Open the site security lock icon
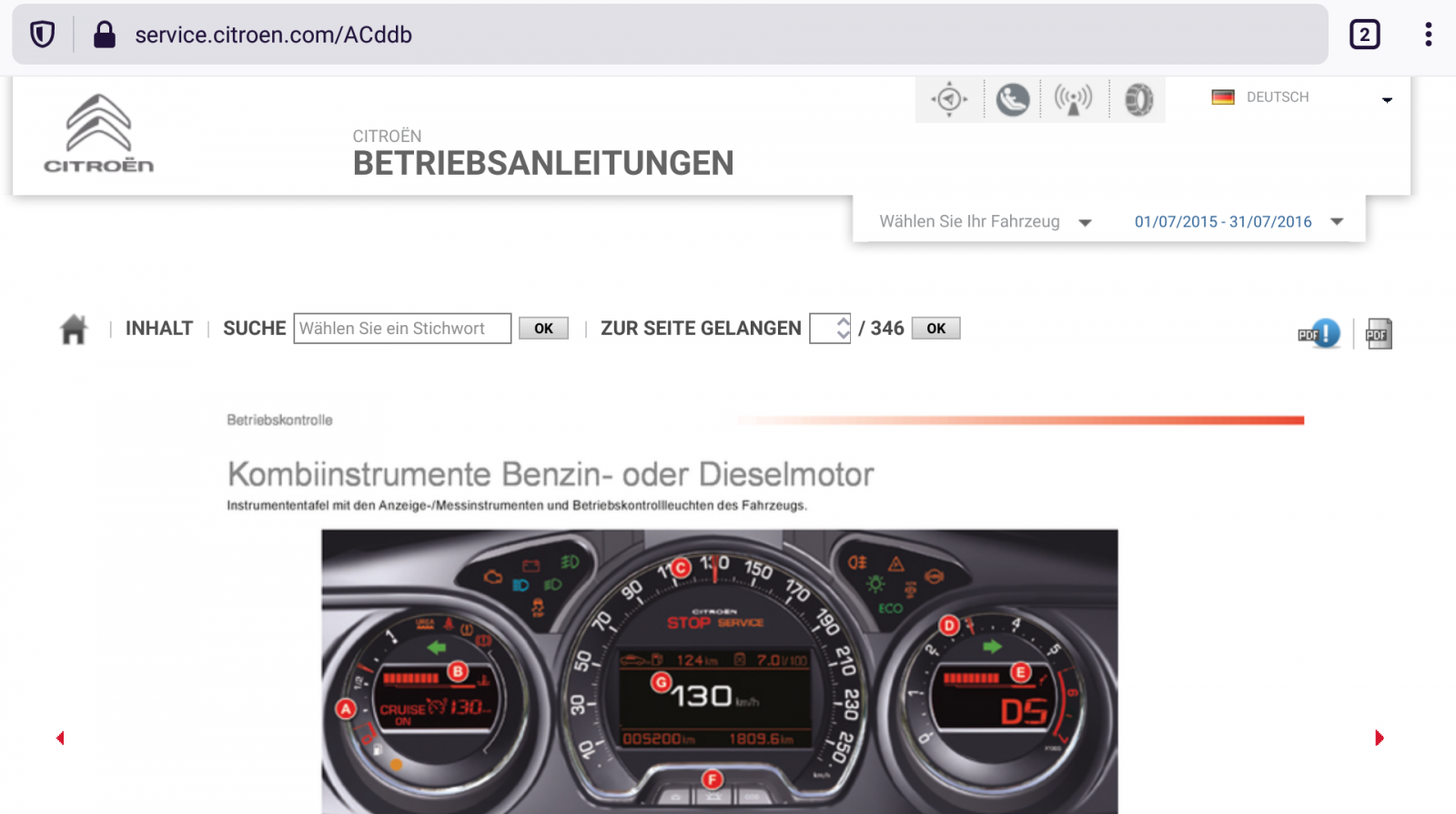The width and height of the screenshot is (1456, 814). [105, 35]
